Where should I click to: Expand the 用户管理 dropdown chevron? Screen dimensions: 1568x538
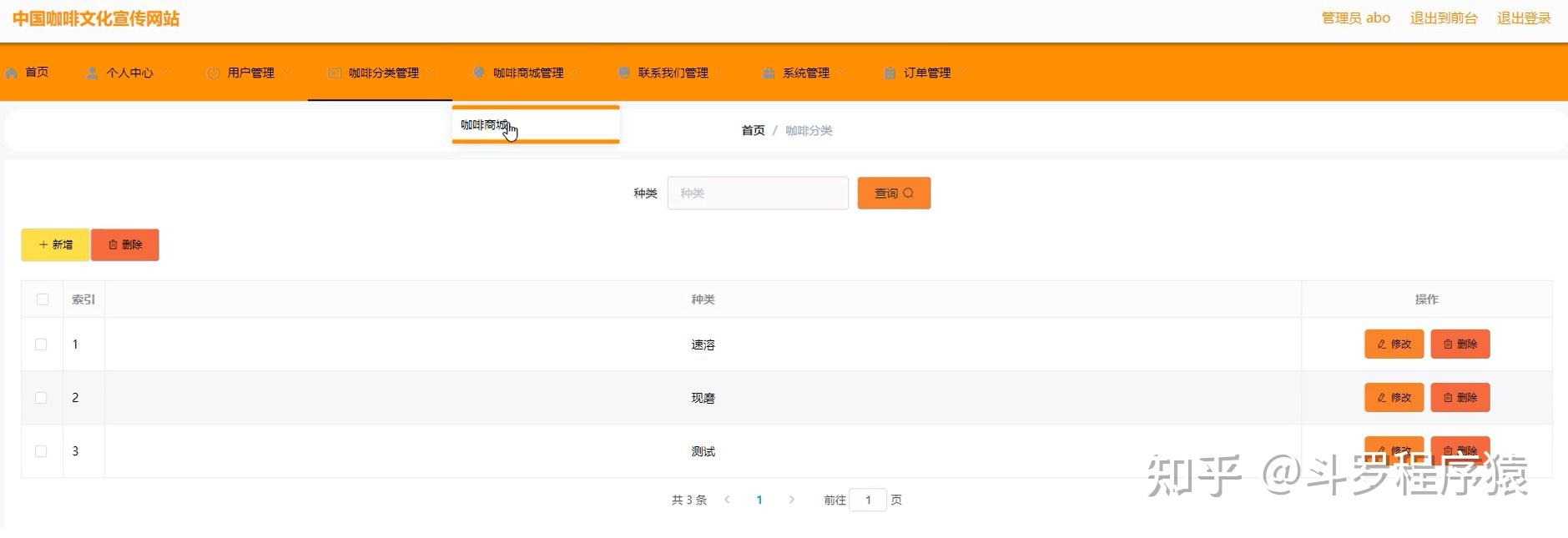click(286, 73)
